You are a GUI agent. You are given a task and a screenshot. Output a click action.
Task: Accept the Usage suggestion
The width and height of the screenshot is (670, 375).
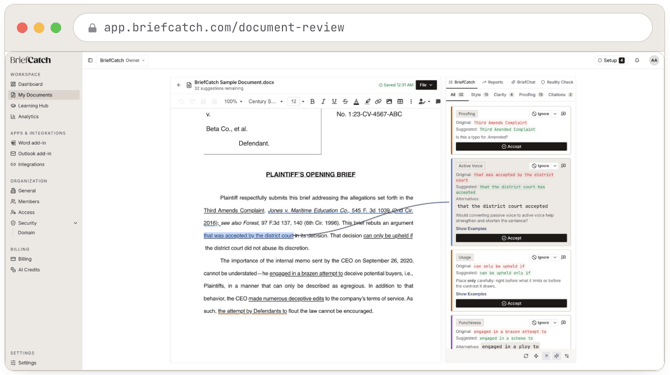pyautogui.click(x=511, y=303)
